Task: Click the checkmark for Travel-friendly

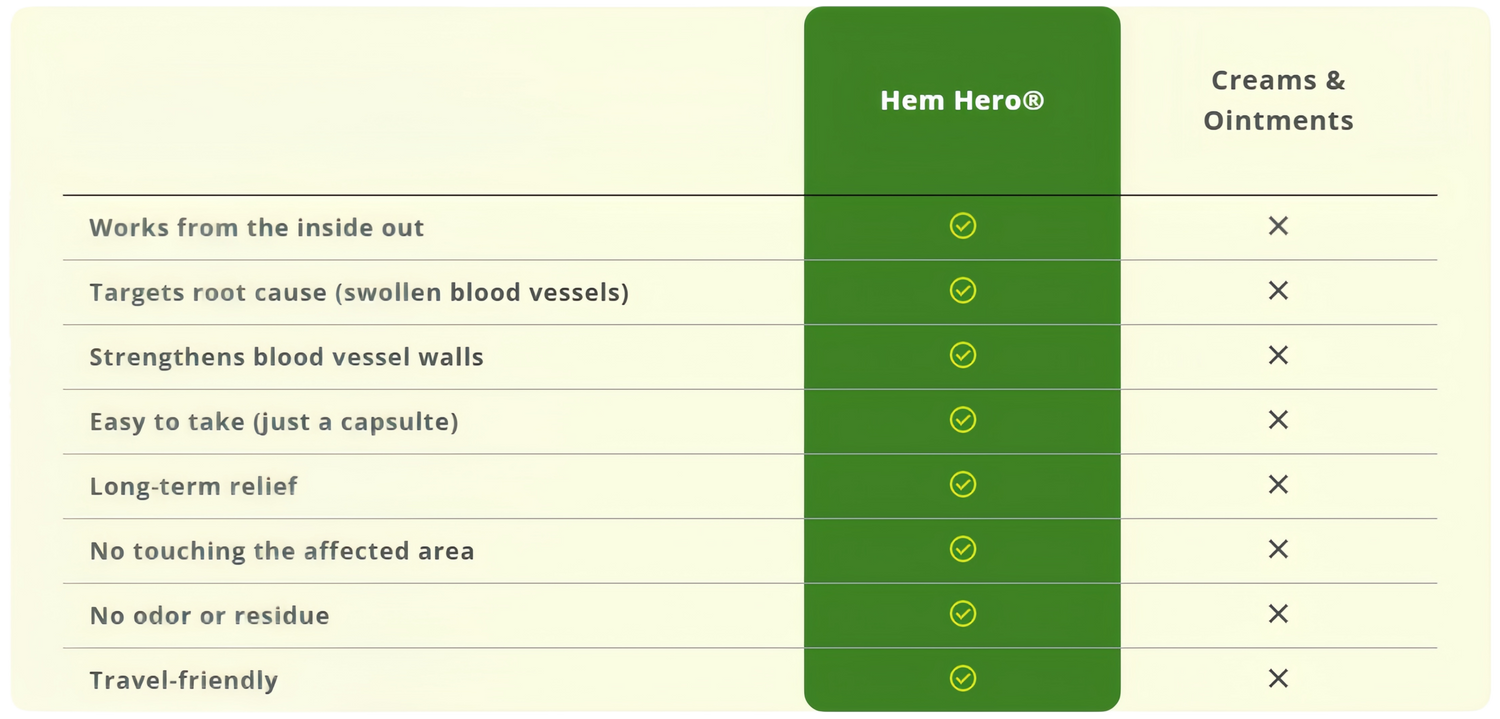Action: click(962, 679)
